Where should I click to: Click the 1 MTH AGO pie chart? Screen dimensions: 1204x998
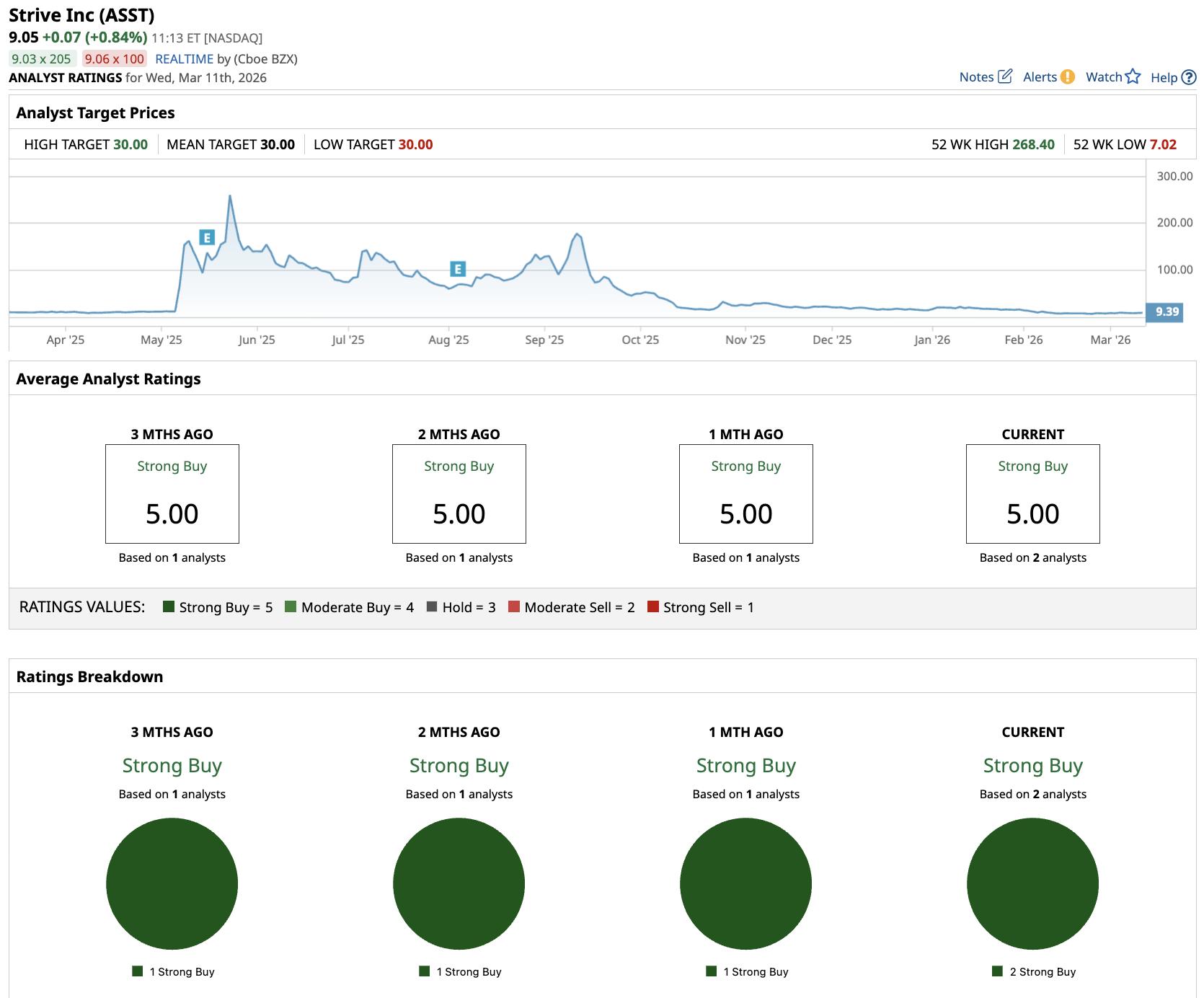click(x=745, y=883)
